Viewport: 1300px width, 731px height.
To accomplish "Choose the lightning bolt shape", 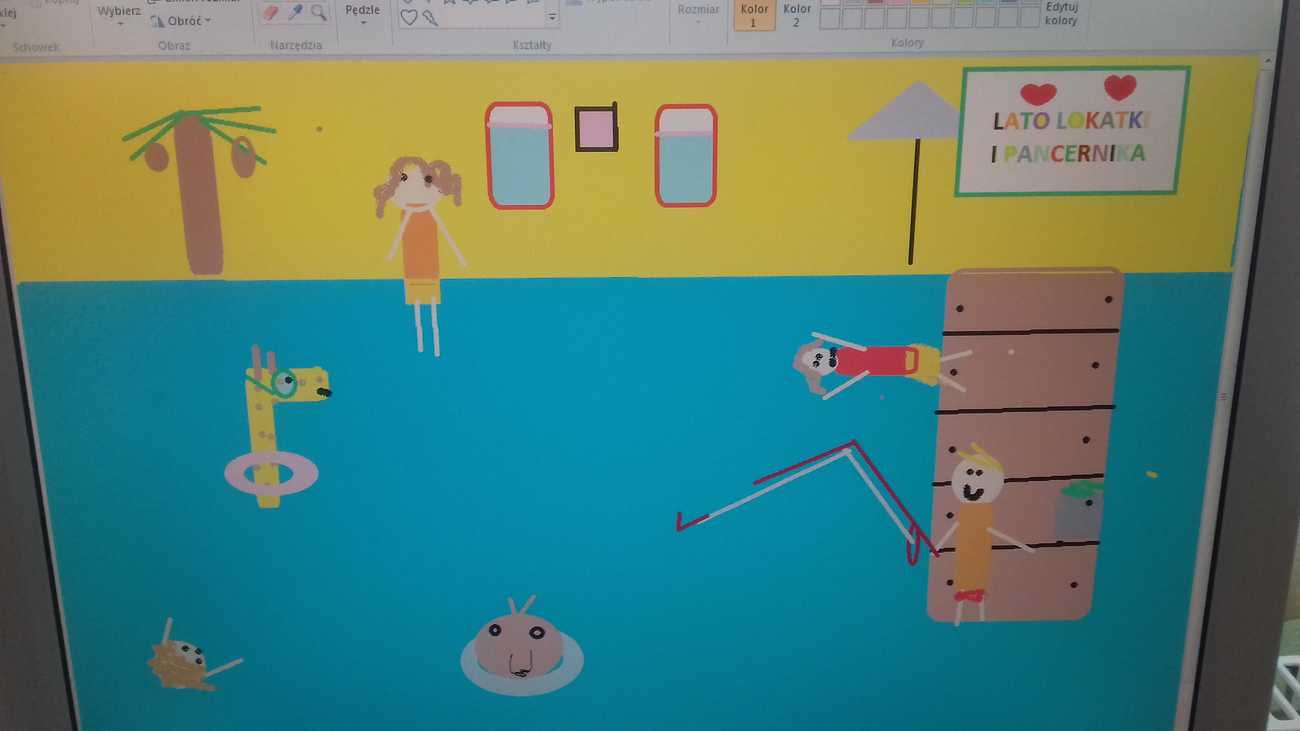I will pyautogui.click(x=430, y=17).
